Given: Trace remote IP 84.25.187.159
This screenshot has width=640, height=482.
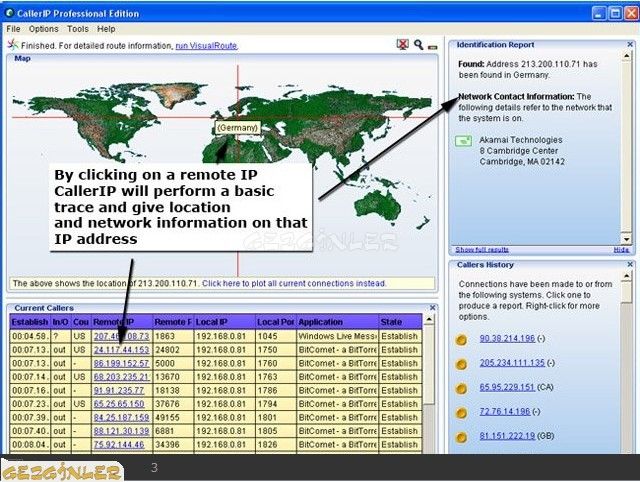Looking at the screenshot, I should pyautogui.click(x=121, y=418).
